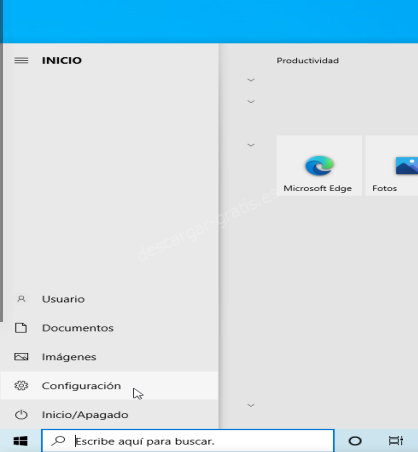This screenshot has height=452, width=418.
Task: Click the Windows Start button
Action: [x=21, y=441]
